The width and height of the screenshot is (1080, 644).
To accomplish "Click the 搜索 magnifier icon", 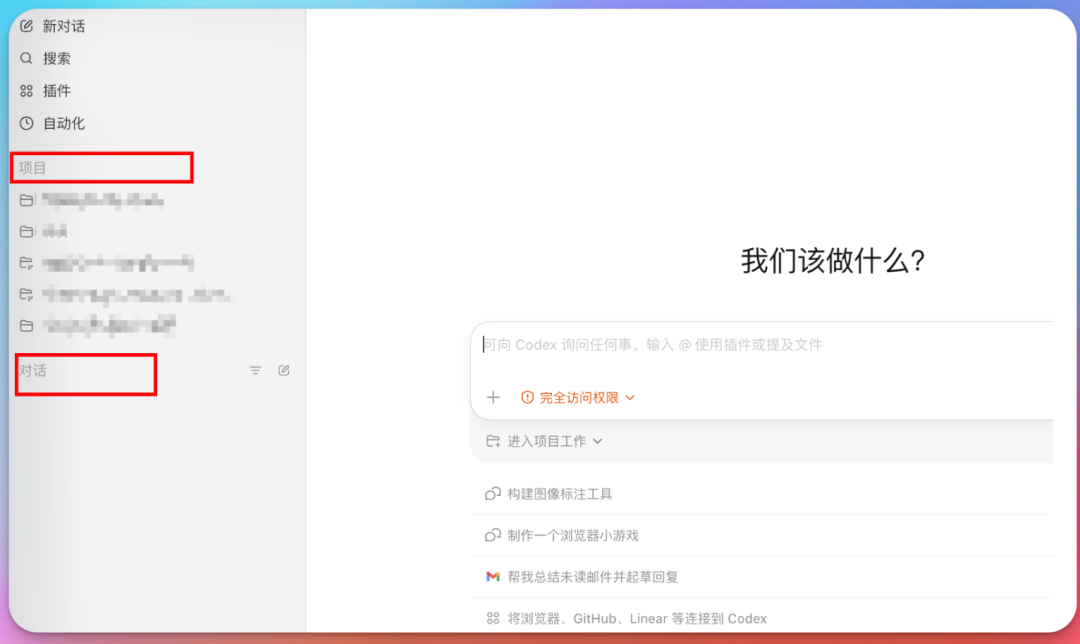I will [26, 59].
